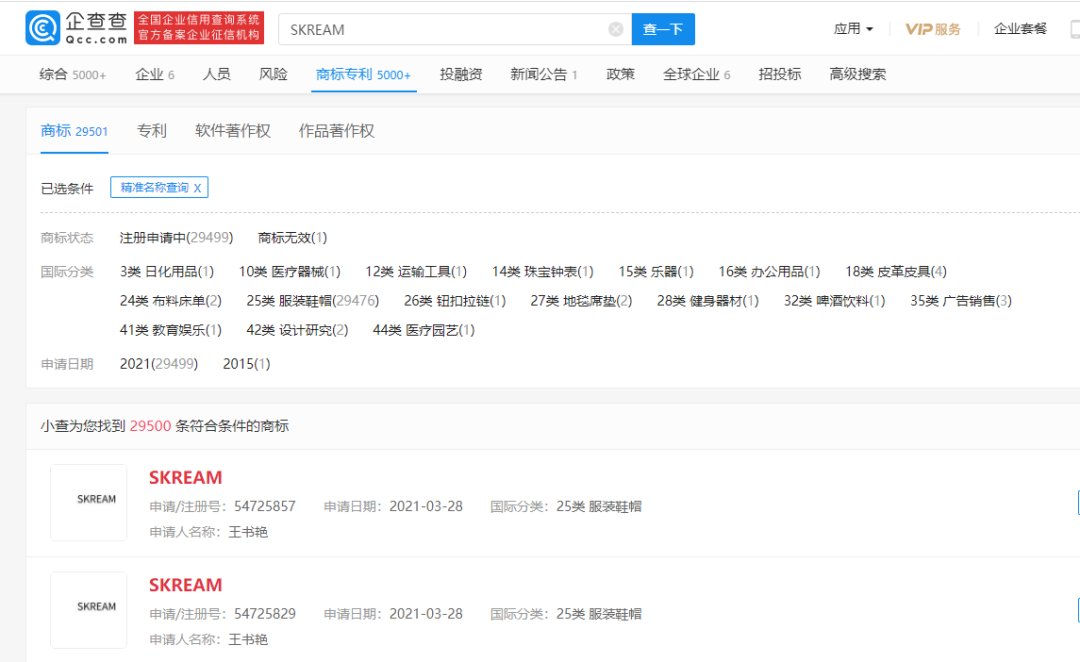Select the 风险 search category
1080x662 pixels.
click(272, 73)
